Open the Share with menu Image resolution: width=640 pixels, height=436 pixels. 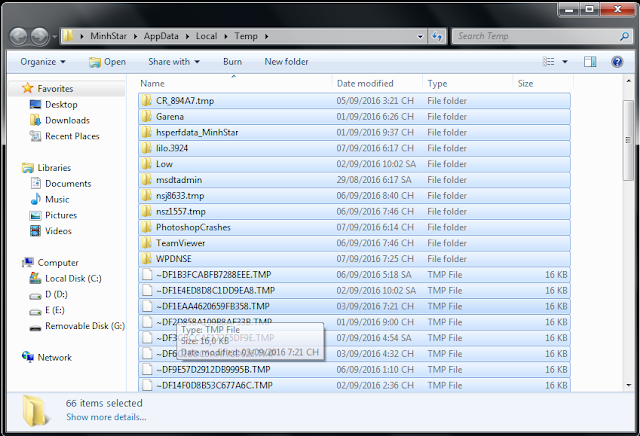click(x=174, y=62)
